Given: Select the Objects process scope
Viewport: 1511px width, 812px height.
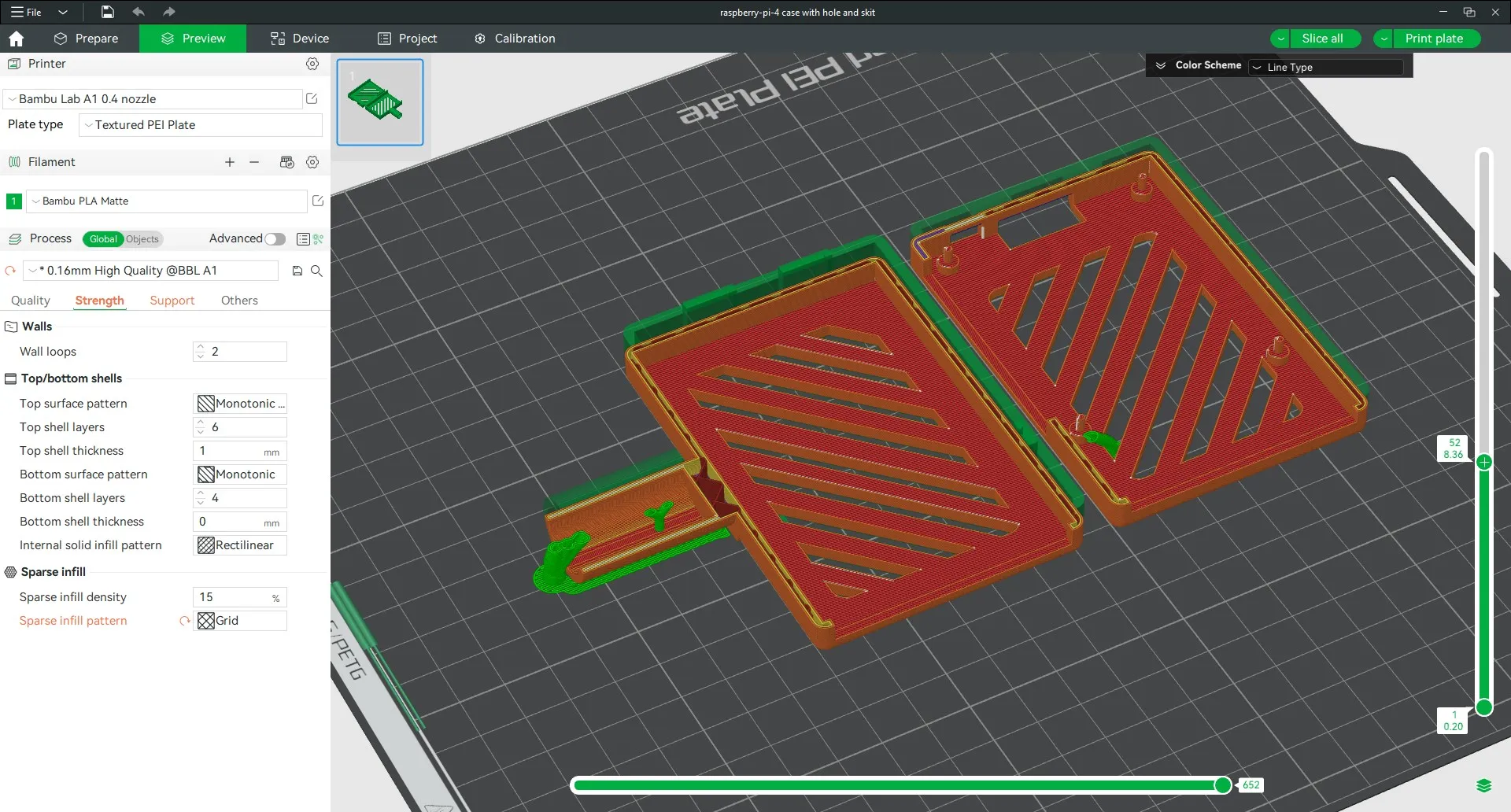Looking at the screenshot, I should pyautogui.click(x=142, y=239).
